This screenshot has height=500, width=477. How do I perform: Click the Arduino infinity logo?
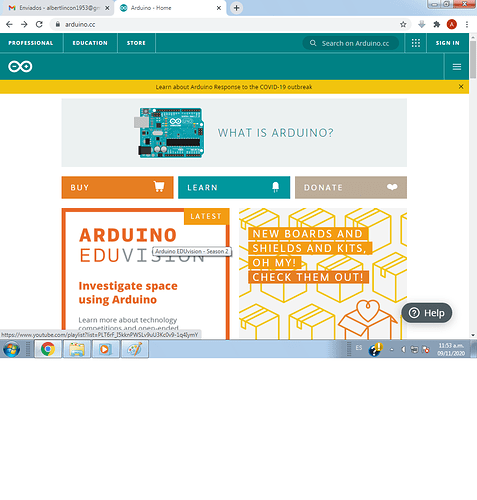click(20, 66)
